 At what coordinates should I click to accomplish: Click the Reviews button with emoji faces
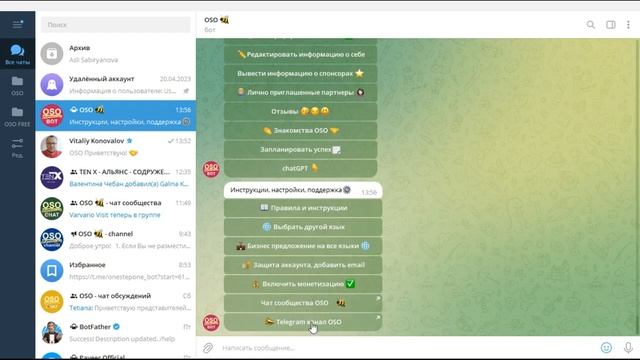[300, 111]
